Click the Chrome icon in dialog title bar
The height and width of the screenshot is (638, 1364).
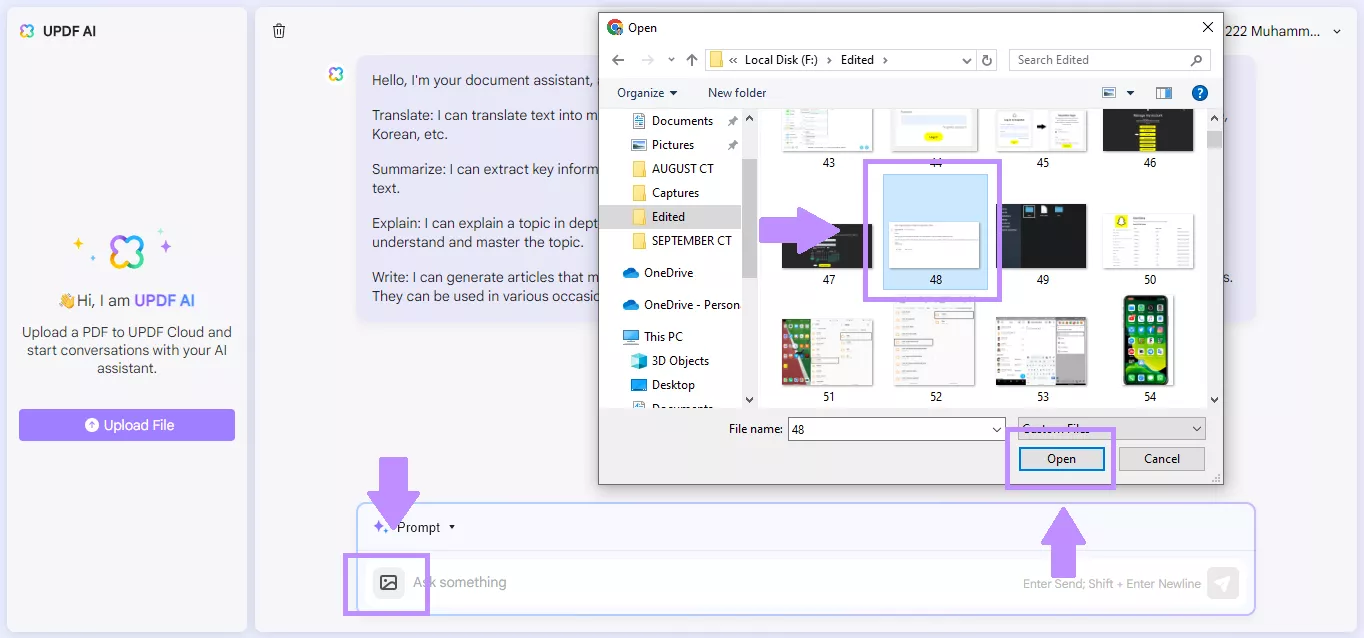(615, 28)
